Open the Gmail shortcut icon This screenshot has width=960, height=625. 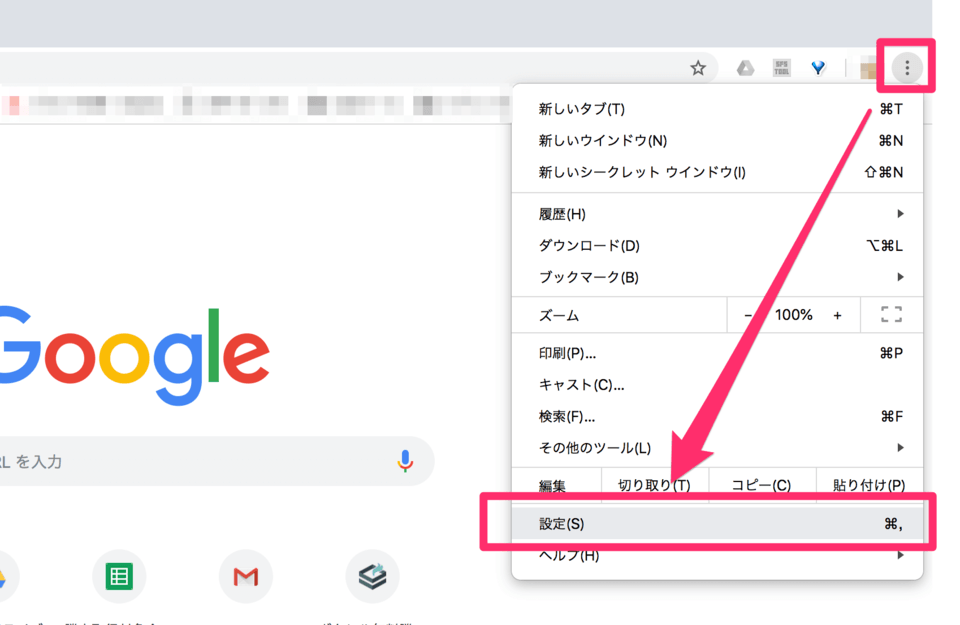pyautogui.click(x=245, y=576)
